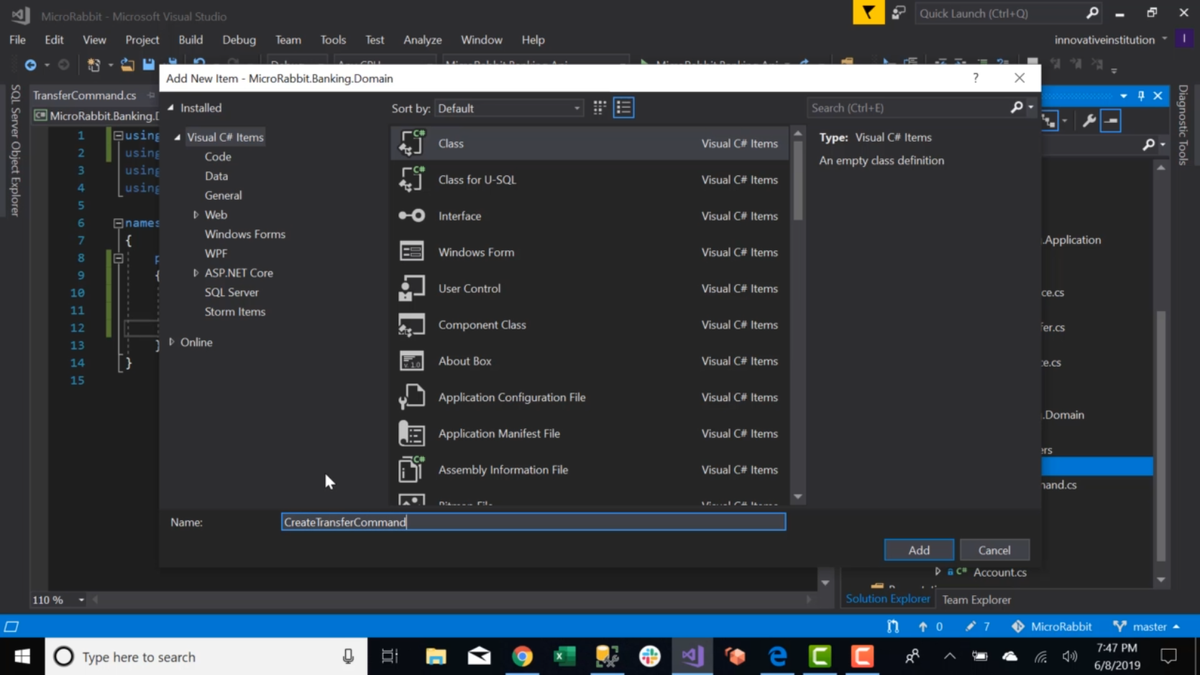Click the Cancel button
Viewport: 1200px width, 675px height.
point(994,550)
